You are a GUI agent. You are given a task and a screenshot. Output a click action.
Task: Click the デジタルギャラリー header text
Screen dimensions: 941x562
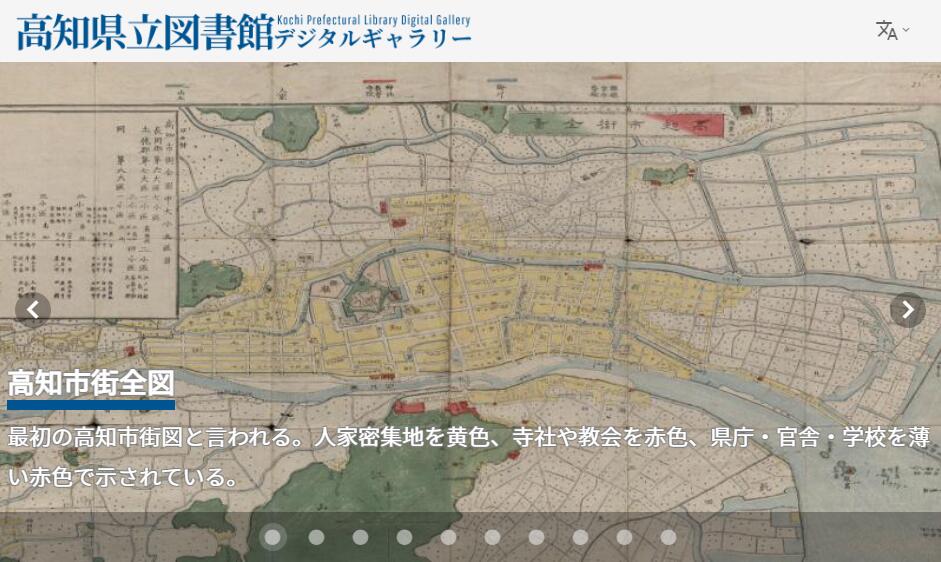(x=372, y=40)
